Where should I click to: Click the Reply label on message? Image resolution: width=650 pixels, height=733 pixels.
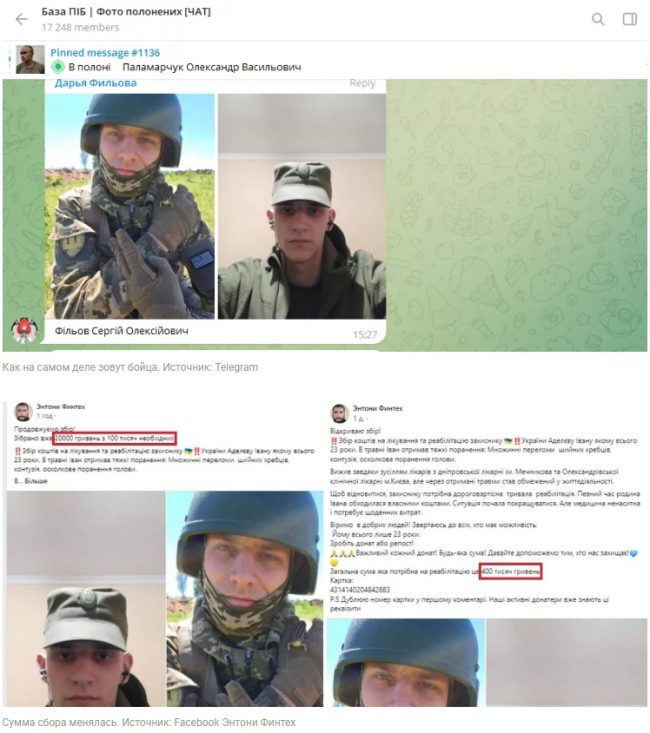[362, 83]
